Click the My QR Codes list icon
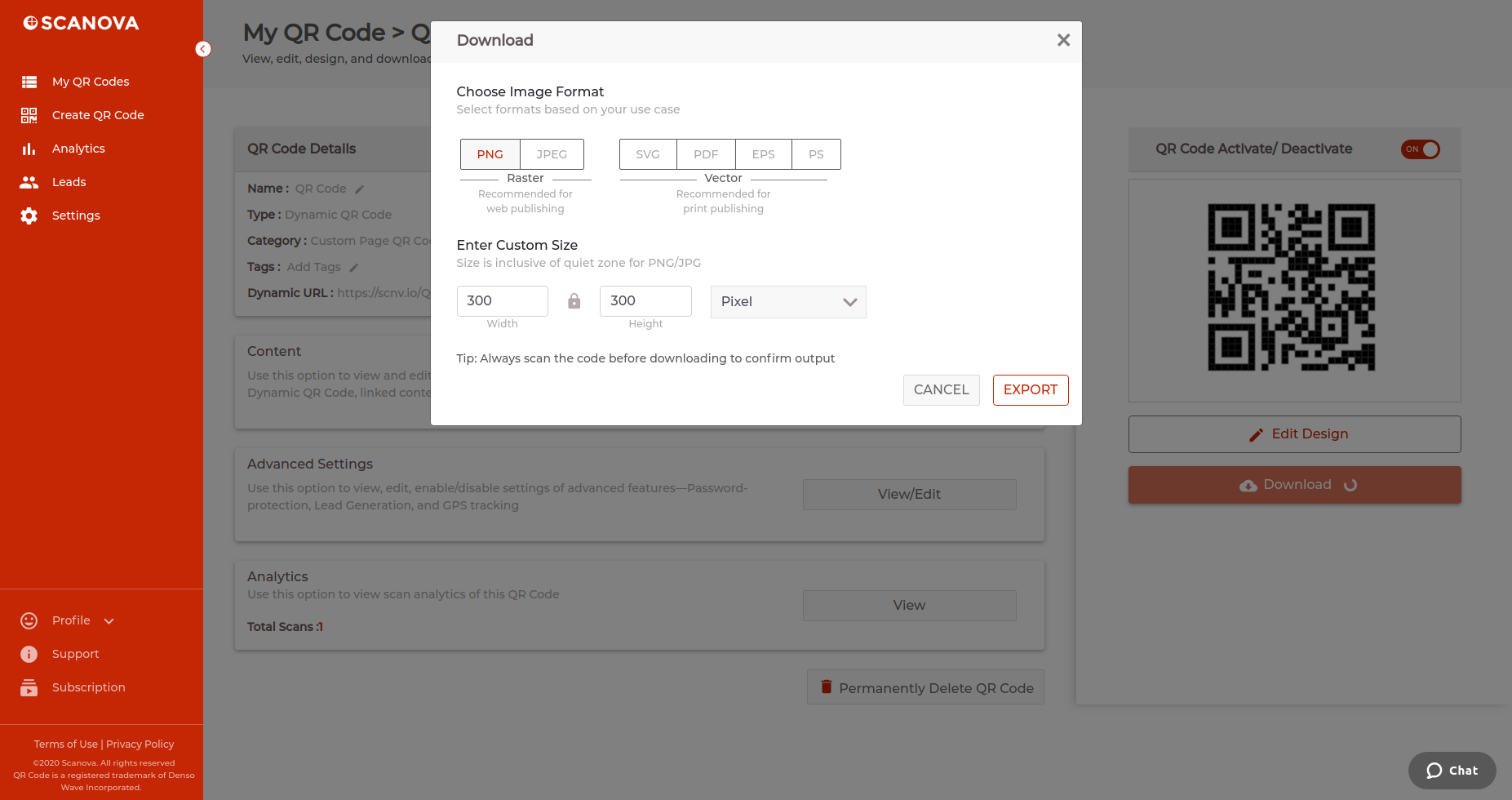1512x800 pixels. 29,82
